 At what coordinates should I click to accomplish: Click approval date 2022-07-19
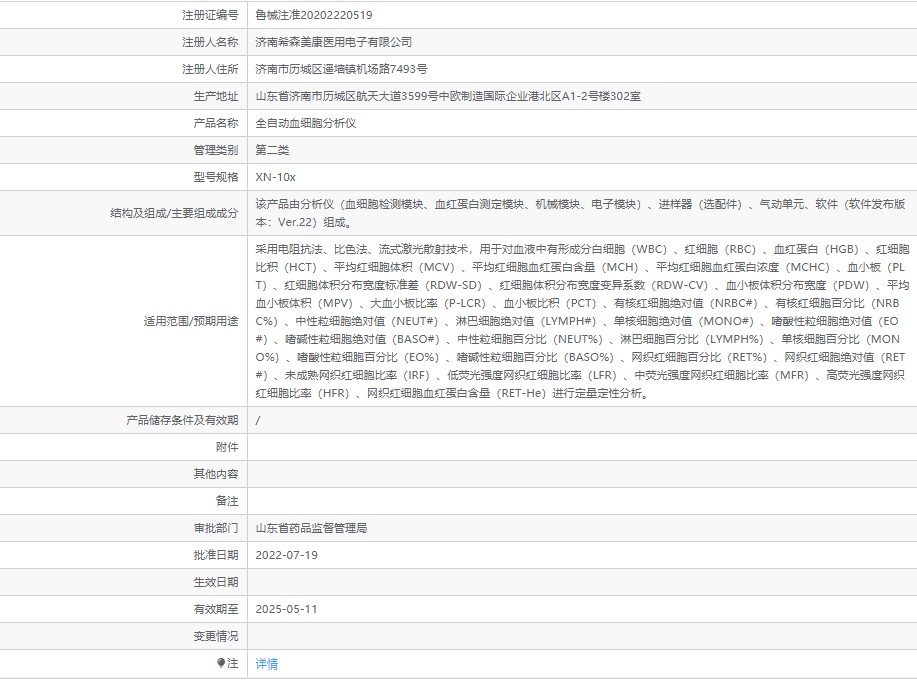[286, 555]
